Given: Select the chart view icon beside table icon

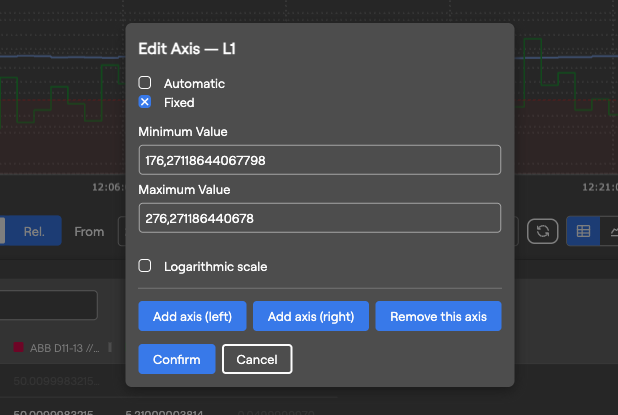Looking at the screenshot, I should point(610,231).
